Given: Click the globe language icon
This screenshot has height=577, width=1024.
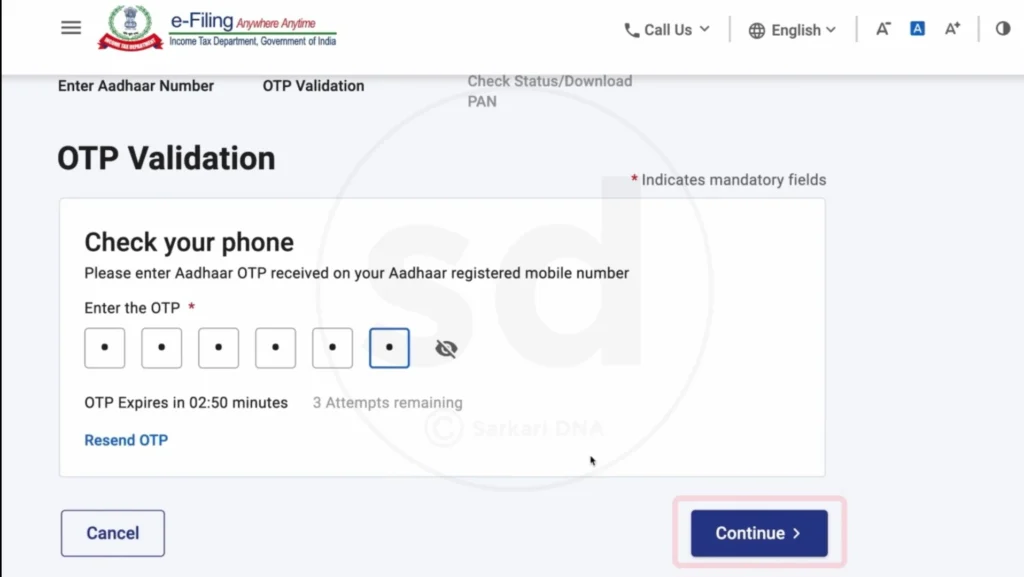Looking at the screenshot, I should point(757,30).
